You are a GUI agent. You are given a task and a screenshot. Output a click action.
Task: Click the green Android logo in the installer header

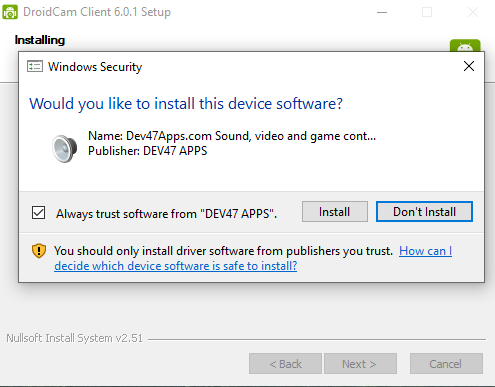(x=465, y=46)
